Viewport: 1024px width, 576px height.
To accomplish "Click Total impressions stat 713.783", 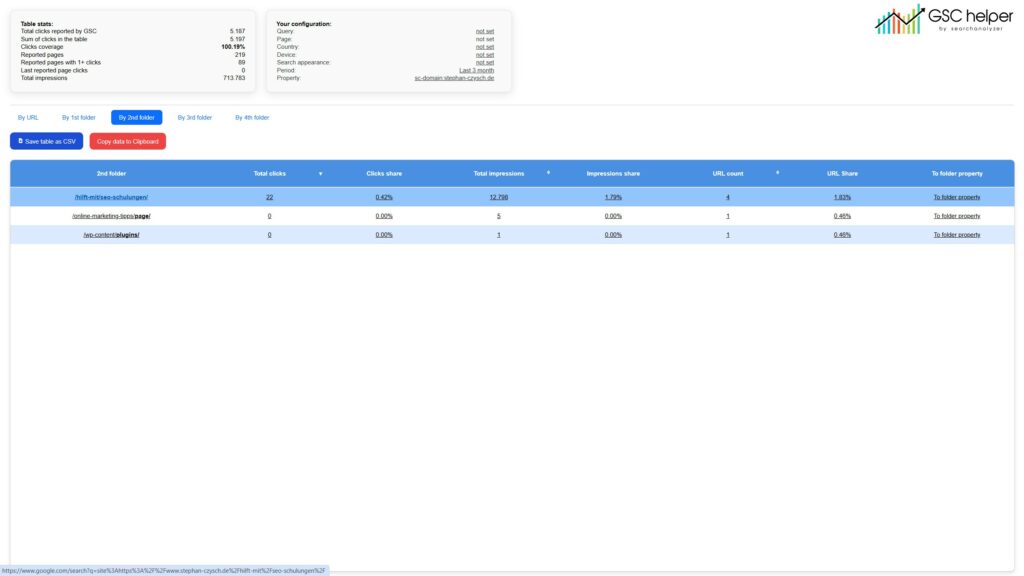I will point(234,78).
